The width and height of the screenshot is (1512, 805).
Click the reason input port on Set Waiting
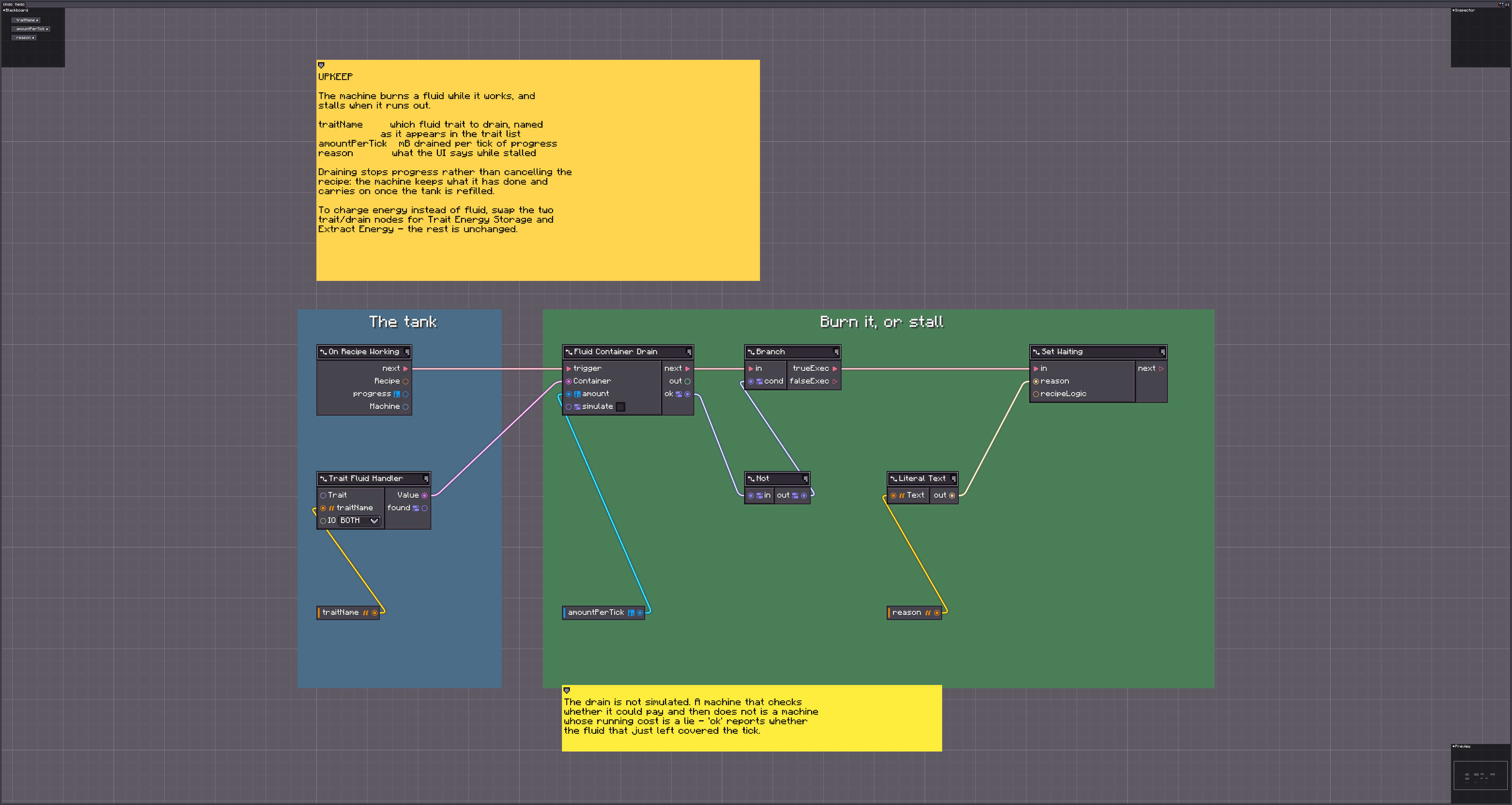tap(1036, 382)
